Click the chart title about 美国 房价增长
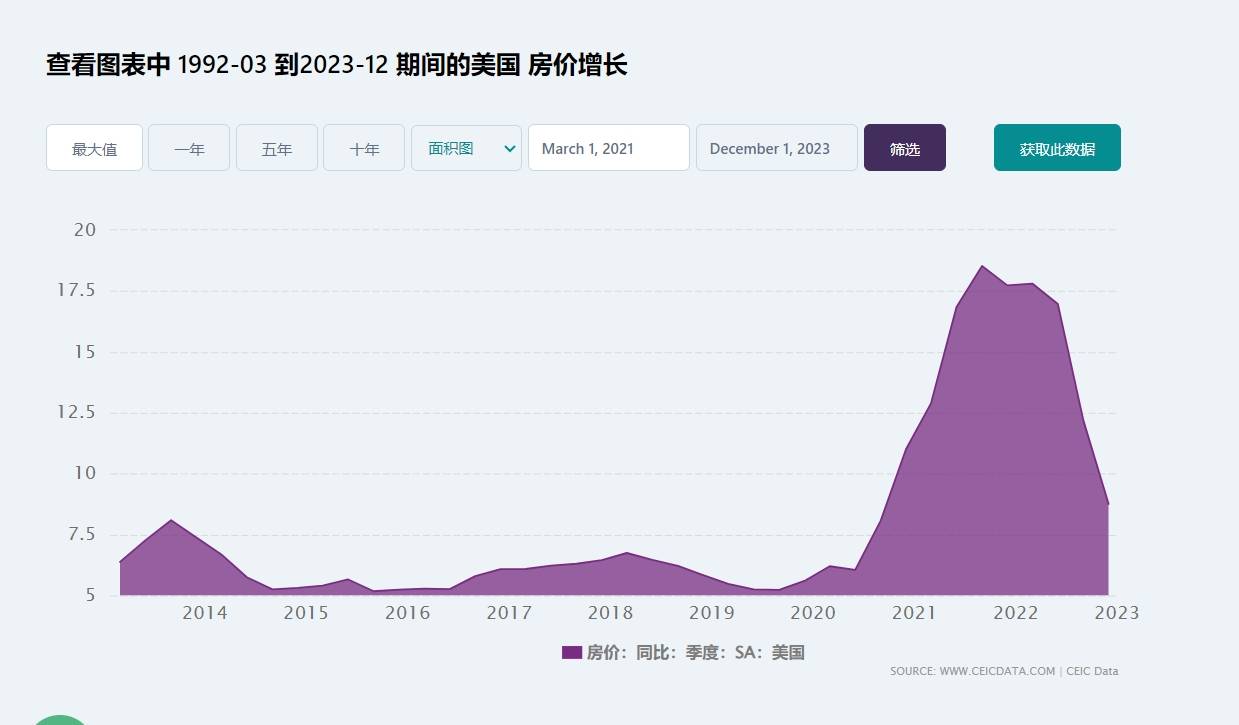1239x725 pixels. [x=336, y=66]
